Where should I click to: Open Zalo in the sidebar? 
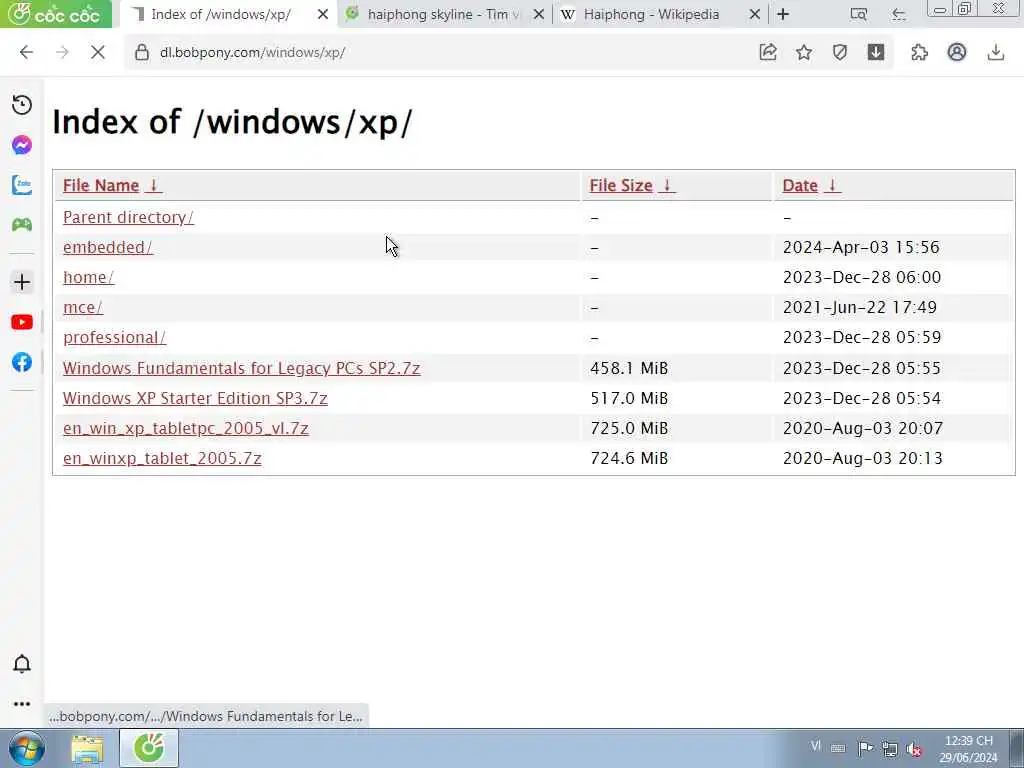tap(22, 185)
